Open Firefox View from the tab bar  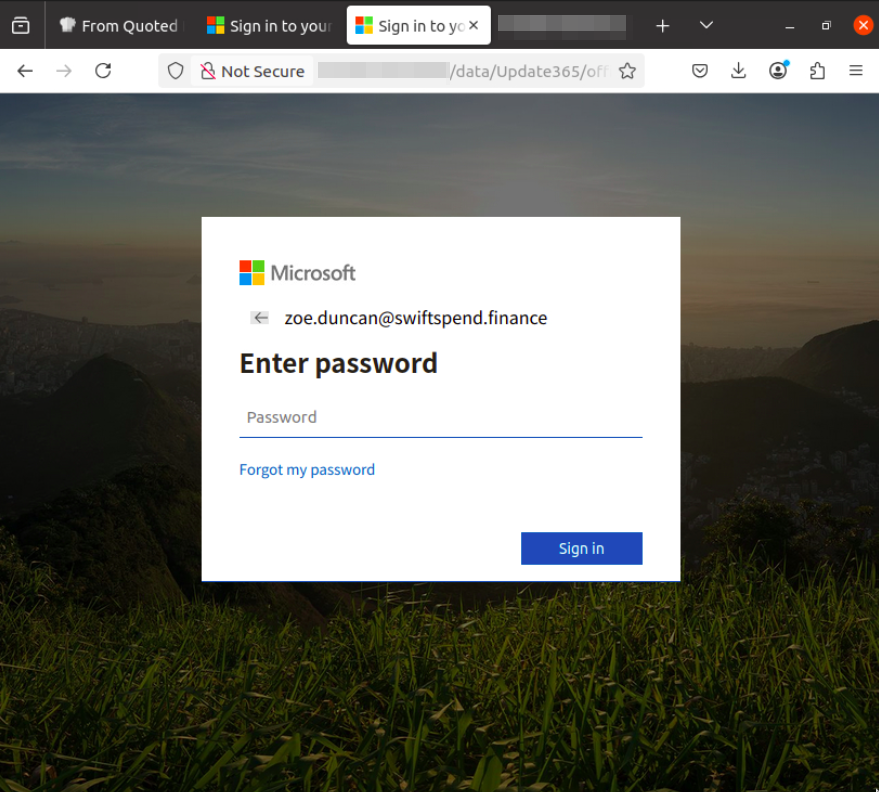(x=20, y=26)
